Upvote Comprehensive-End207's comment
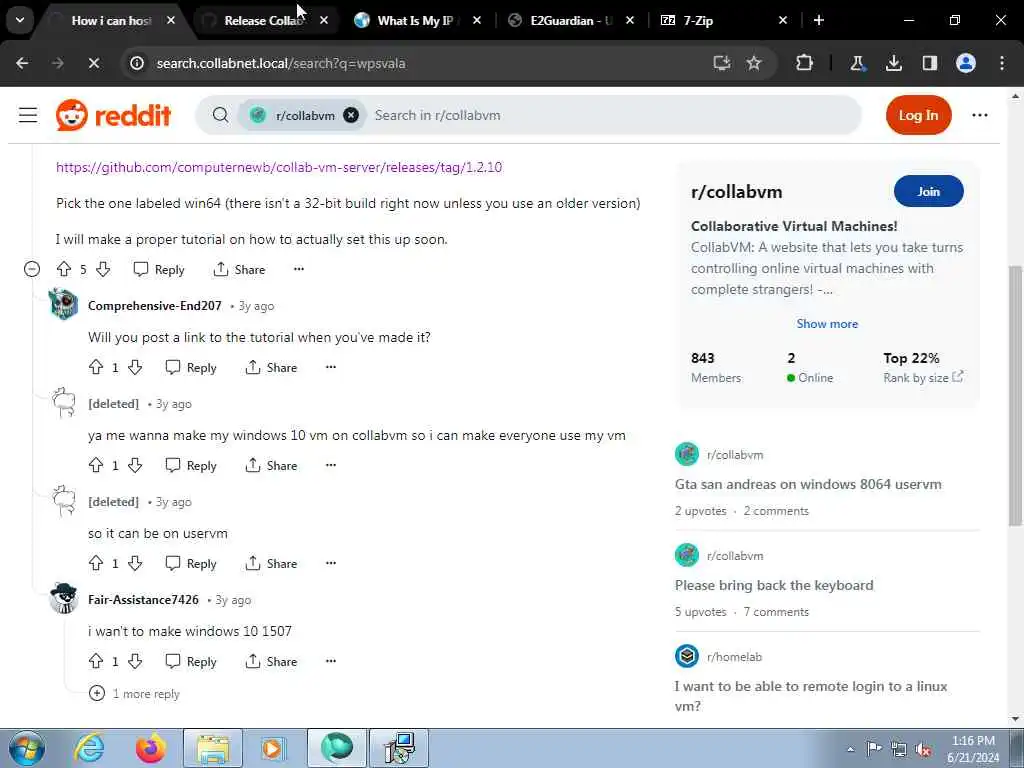This screenshot has height=768, width=1024. point(96,367)
